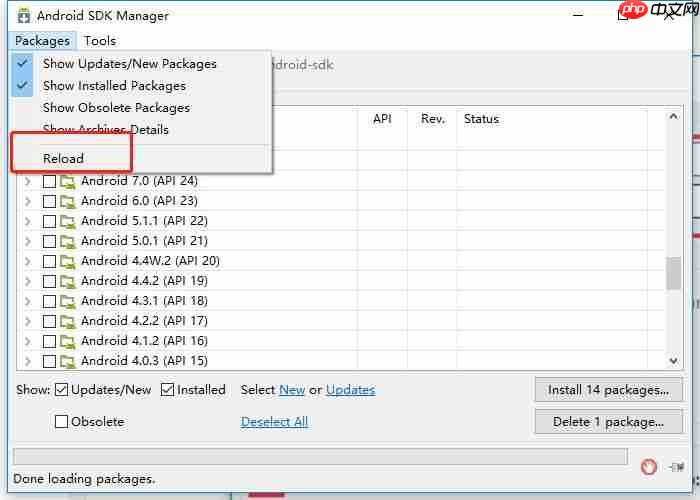Click the Done loading packages status text
Viewport: 700px width, 500px height.
point(84,479)
